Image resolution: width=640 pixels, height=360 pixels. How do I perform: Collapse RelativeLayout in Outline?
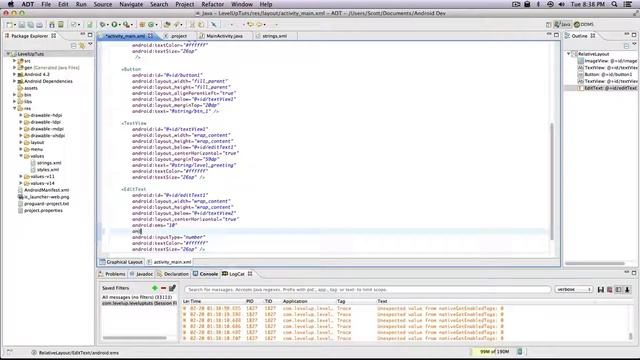coord(569,54)
